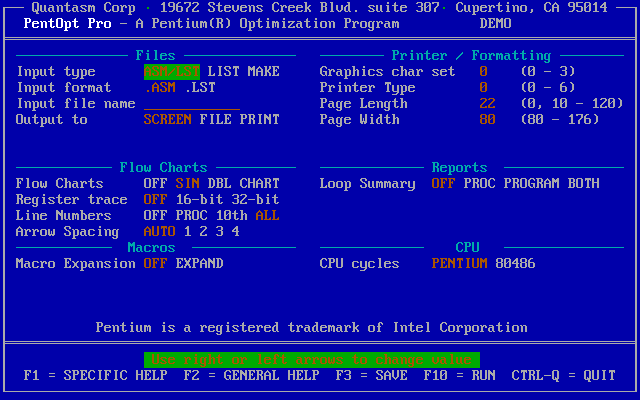Enable EXPAND for Macro Expansion
Screen dimensions: 640x400
200,264
